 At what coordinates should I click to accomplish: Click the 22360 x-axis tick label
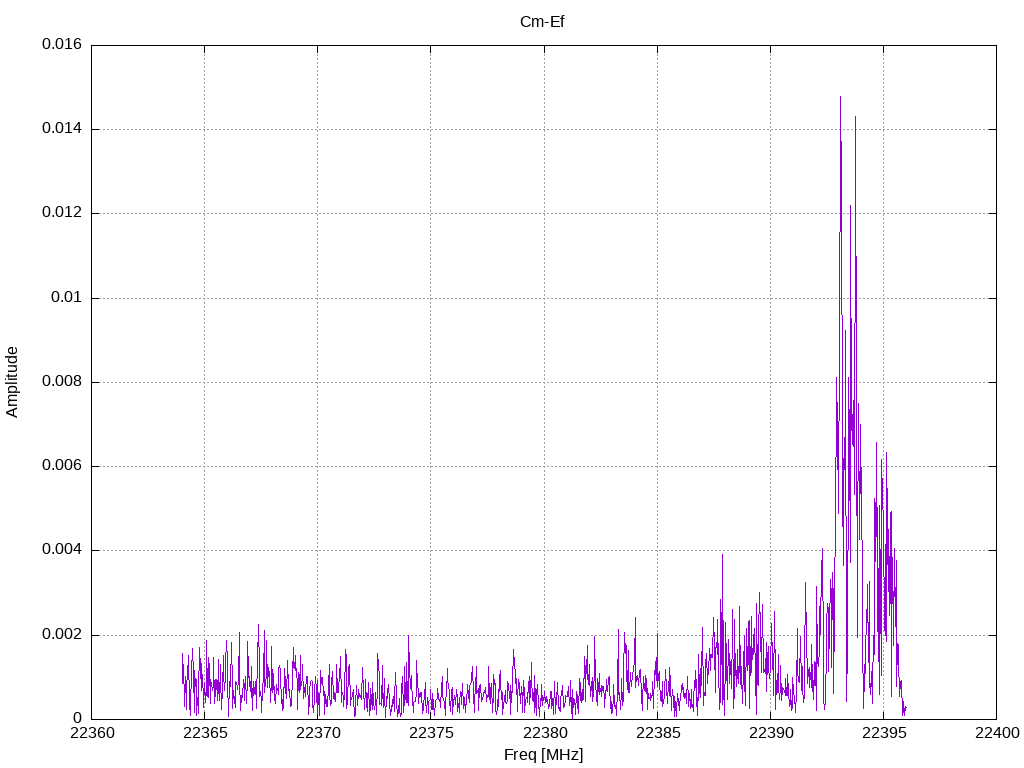[x=92, y=734]
